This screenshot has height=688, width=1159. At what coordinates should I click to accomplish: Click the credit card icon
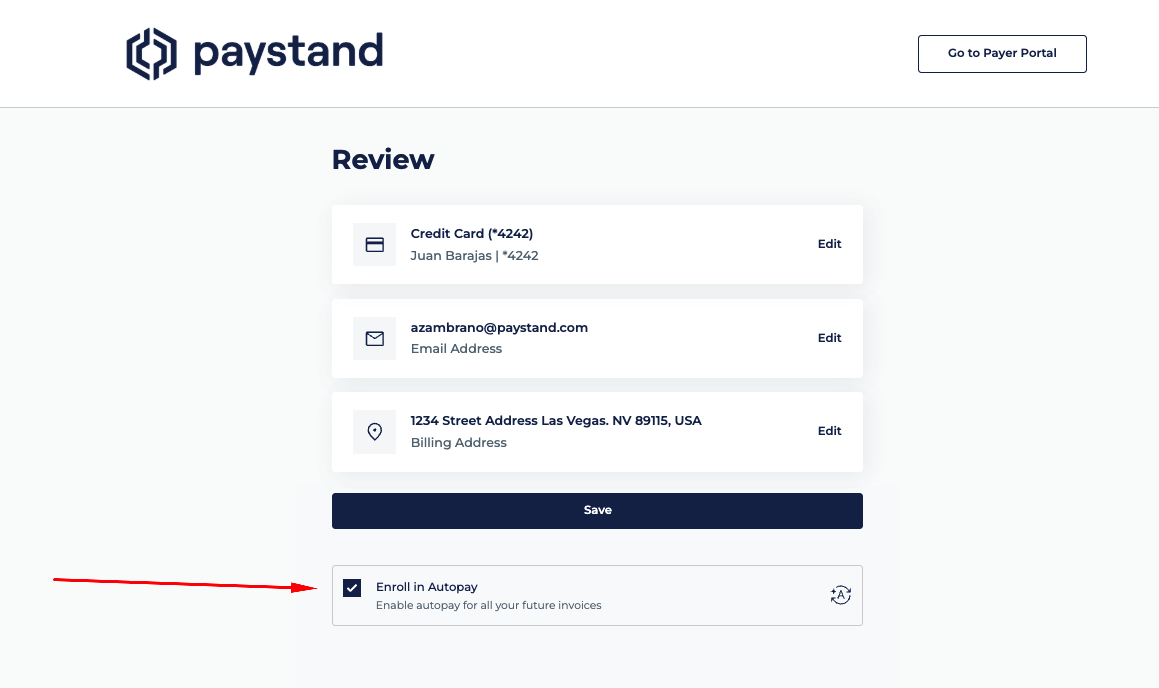pos(375,245)
